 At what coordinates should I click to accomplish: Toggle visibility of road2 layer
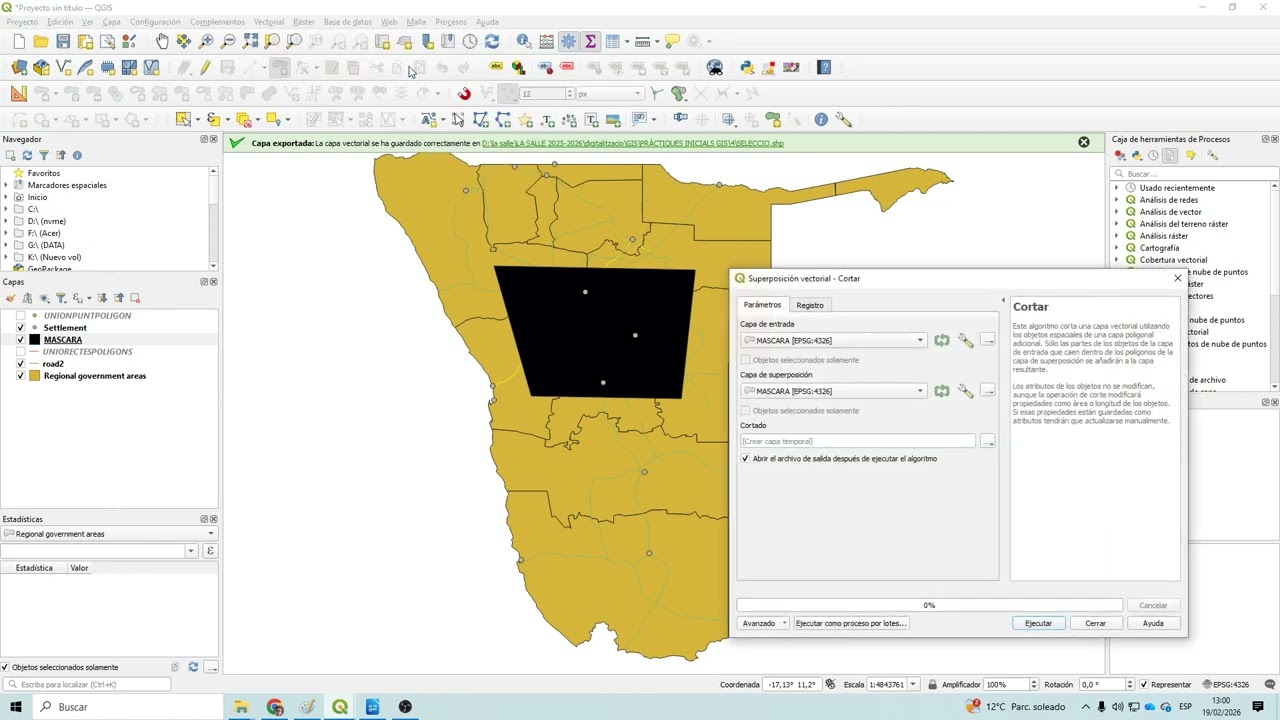coord(21,364)
